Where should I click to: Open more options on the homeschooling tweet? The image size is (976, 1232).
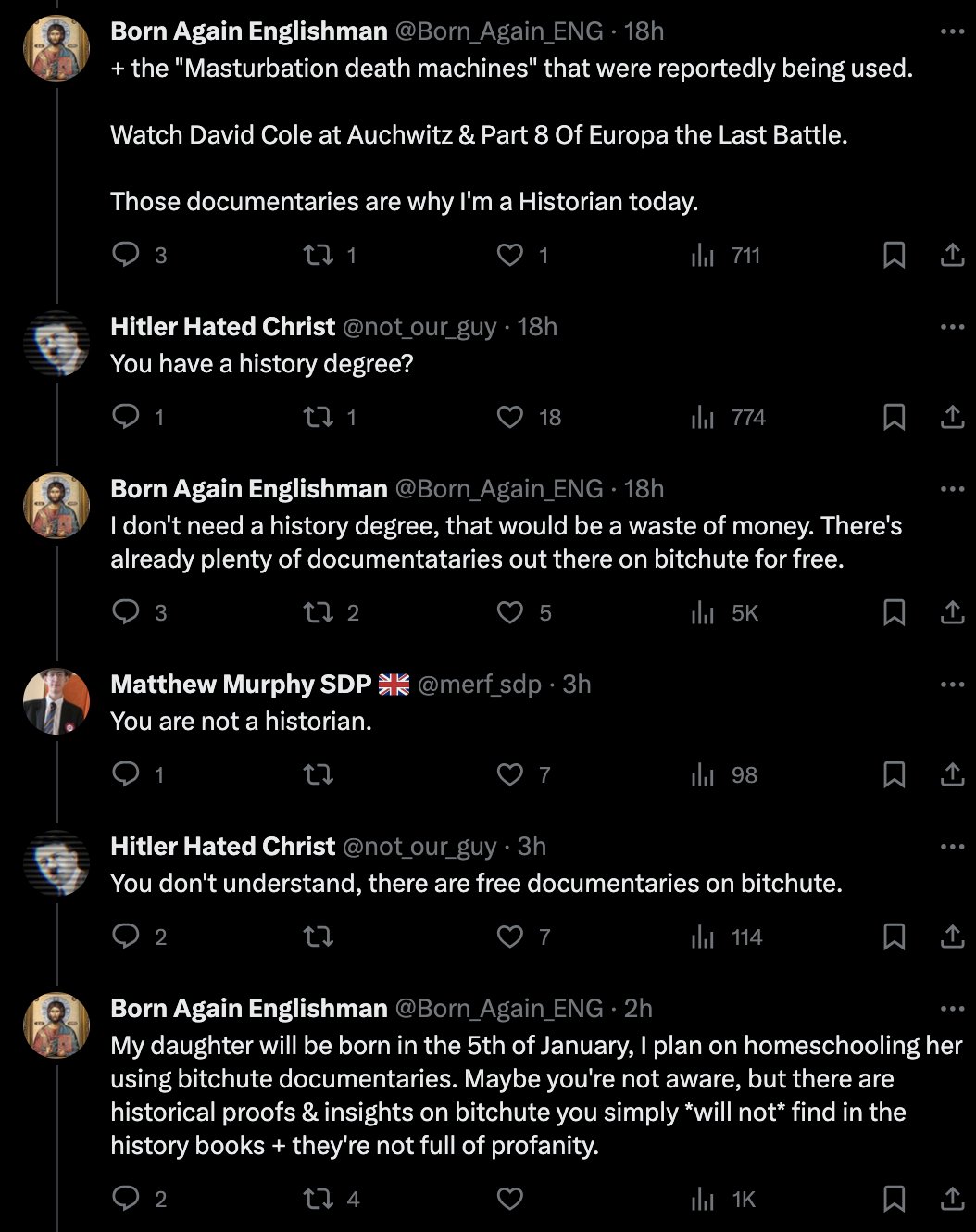[952, 1009]
